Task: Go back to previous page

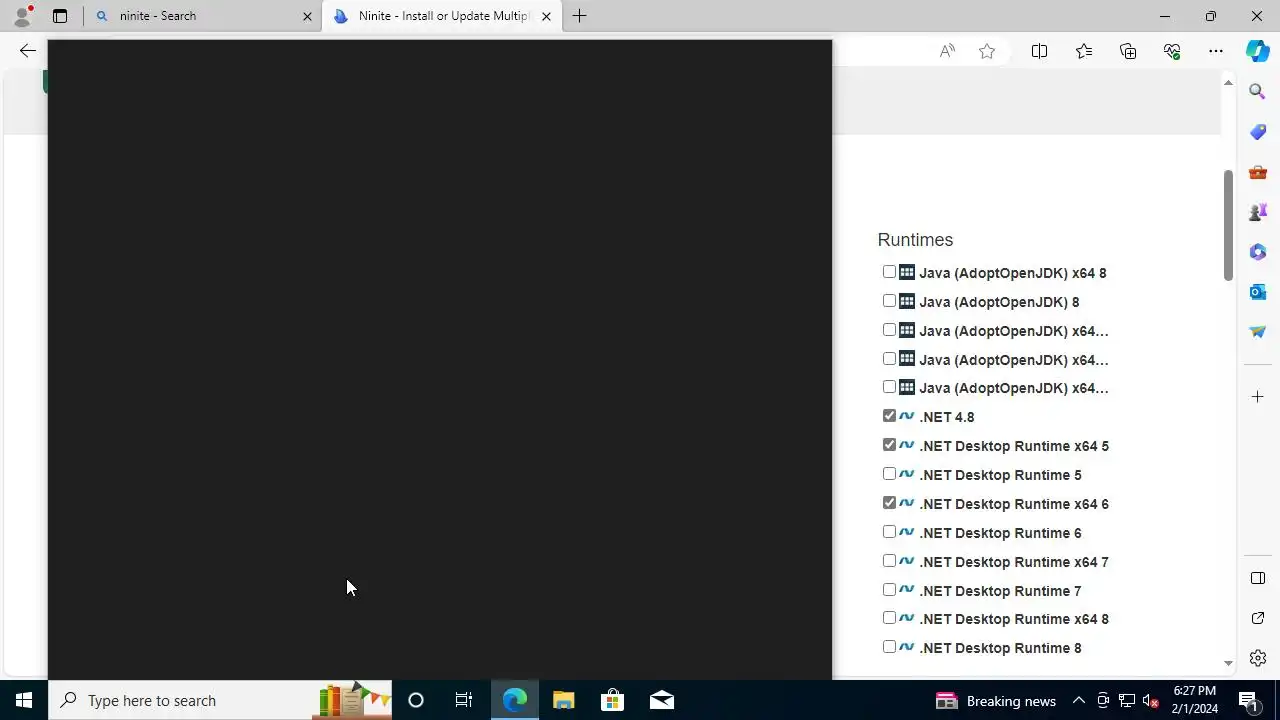Action: pos(28,51)
